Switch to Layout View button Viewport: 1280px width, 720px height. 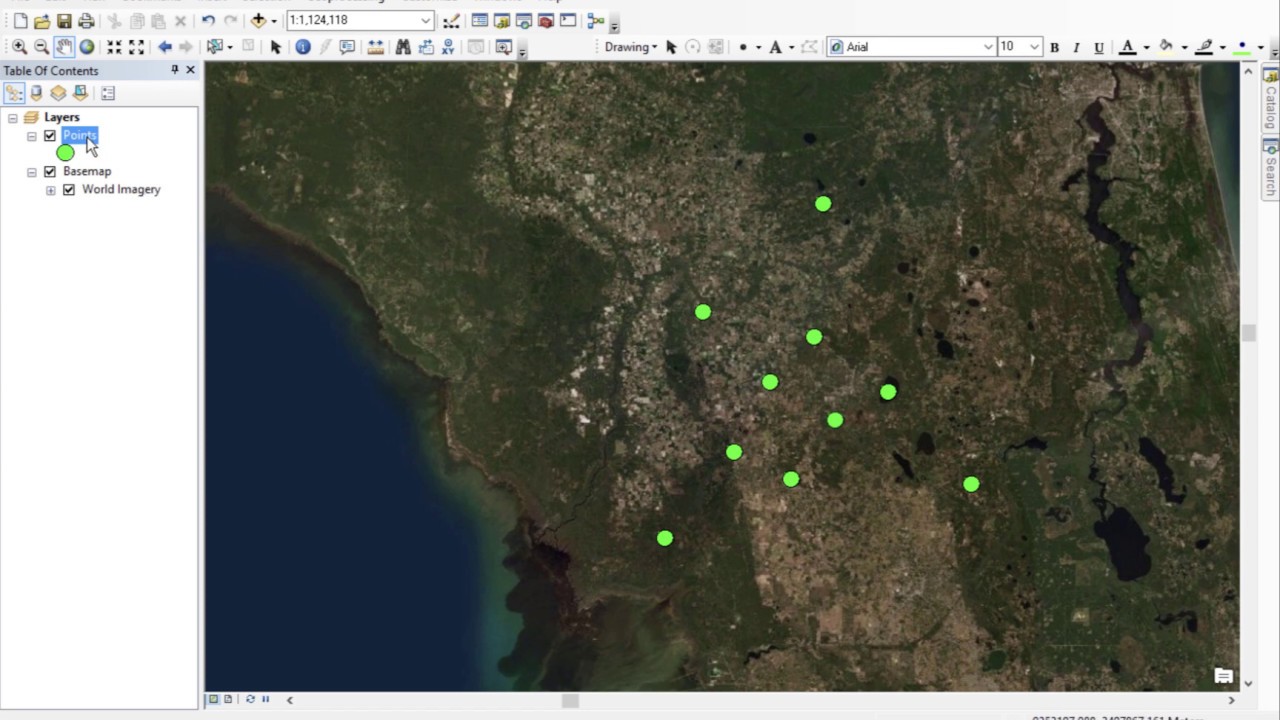(228, 700)
